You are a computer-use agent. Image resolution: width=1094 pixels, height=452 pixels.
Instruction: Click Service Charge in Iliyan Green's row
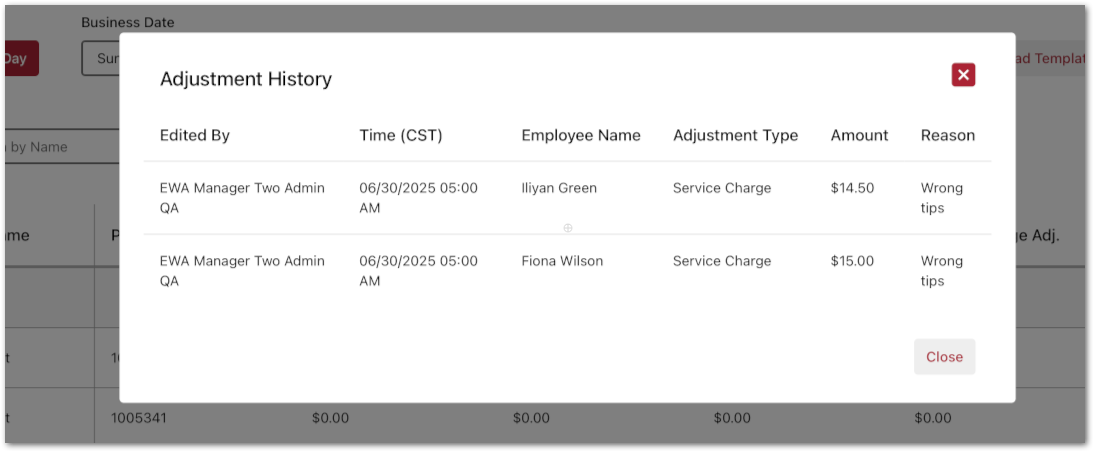click(x=721, y=188)
